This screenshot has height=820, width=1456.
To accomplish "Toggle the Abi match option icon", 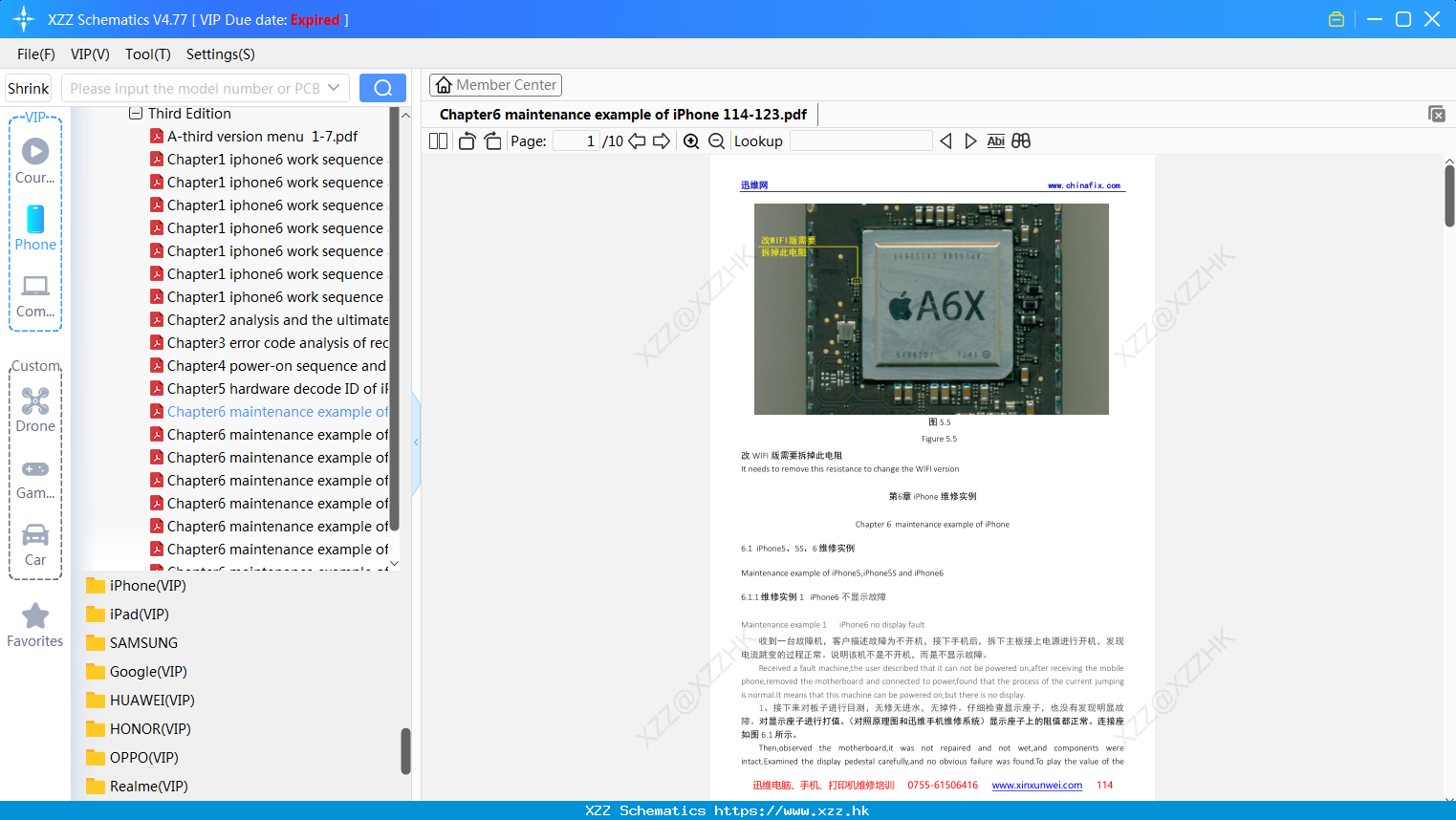I will click(995, 141).
